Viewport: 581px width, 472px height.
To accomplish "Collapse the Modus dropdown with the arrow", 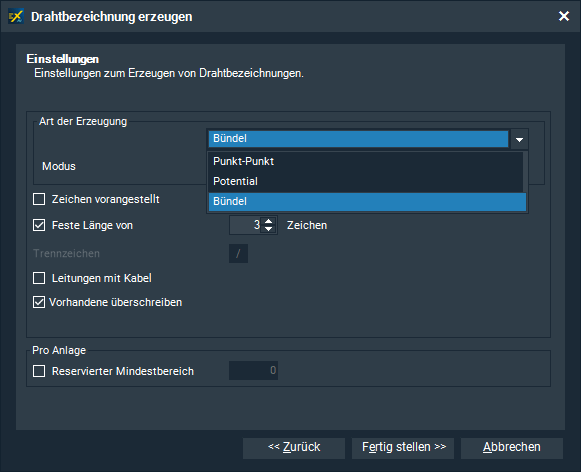I will [519, 139].
